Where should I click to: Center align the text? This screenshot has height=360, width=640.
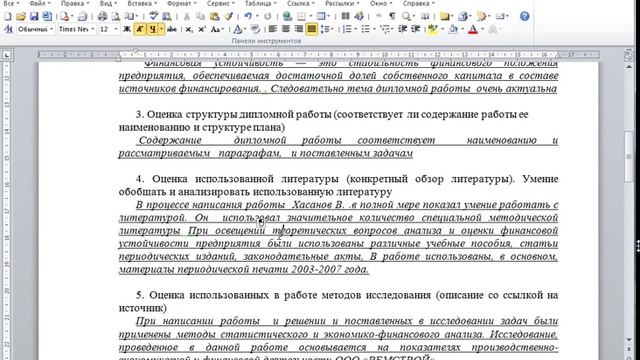point(286,29)
